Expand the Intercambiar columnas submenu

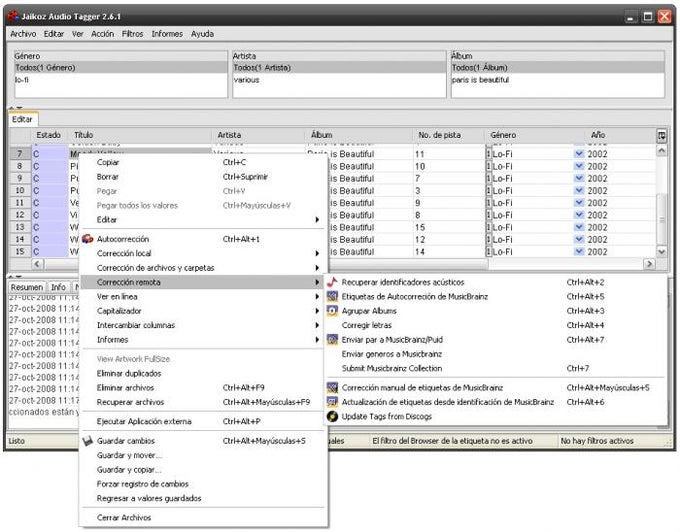tap(317, 325)
